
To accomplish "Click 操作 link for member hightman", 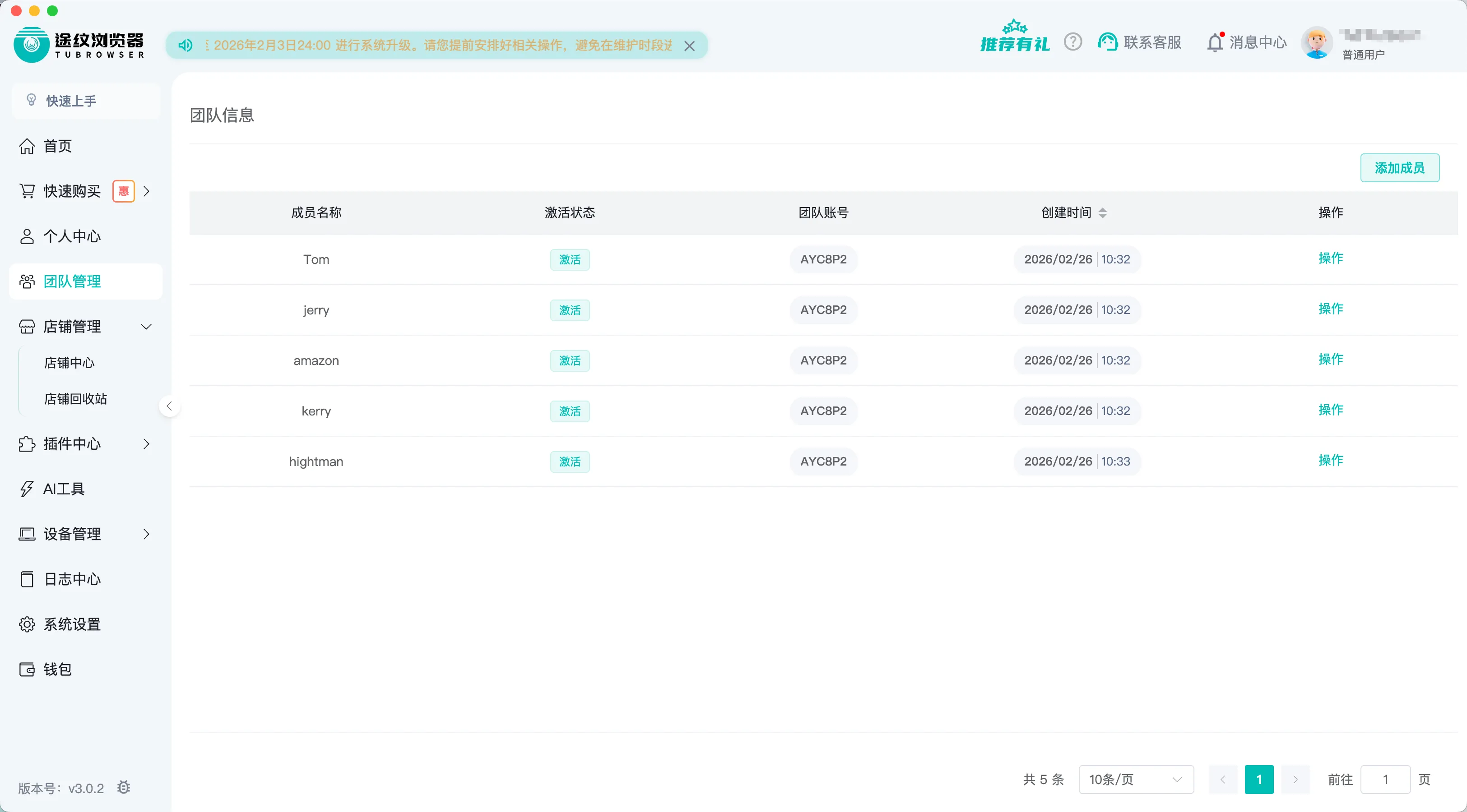I will (1330, 460).
